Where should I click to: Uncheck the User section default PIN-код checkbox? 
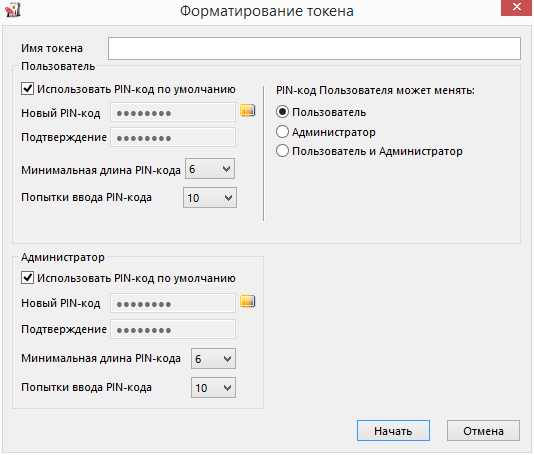click(27, 89)
